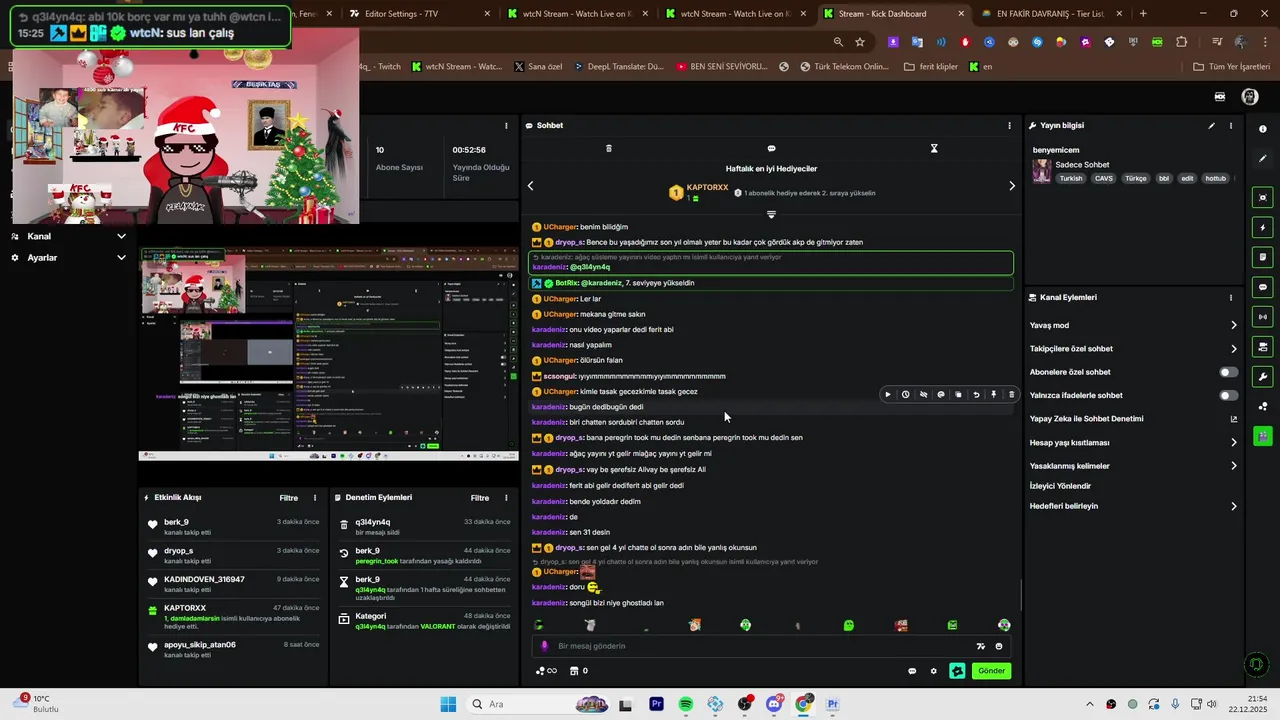Screen dimensions: 1280x720
Task: Click the translate icon in message box
Action: click(981, 646)
